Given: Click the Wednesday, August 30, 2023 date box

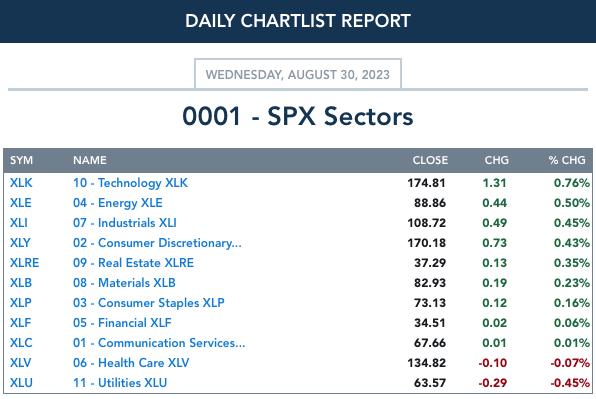Looking at the screenshot, I should pyautogui.click(x=298, y=74).
